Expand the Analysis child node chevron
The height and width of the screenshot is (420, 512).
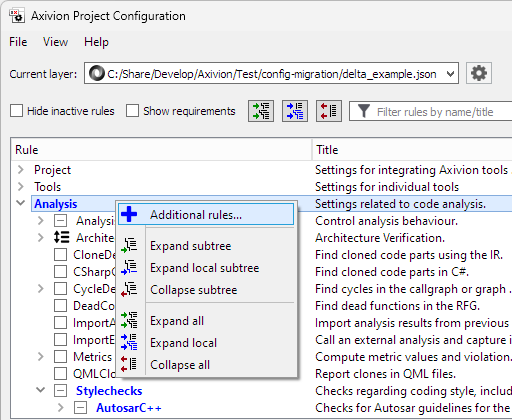[41, 221]
